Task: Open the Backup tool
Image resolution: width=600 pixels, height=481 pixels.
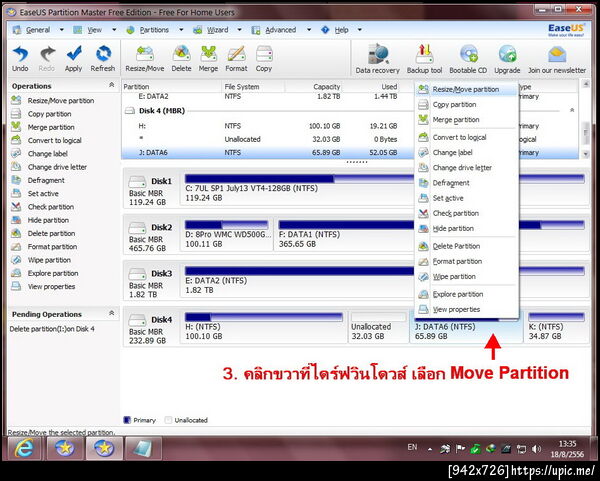Action: point(424,59)
